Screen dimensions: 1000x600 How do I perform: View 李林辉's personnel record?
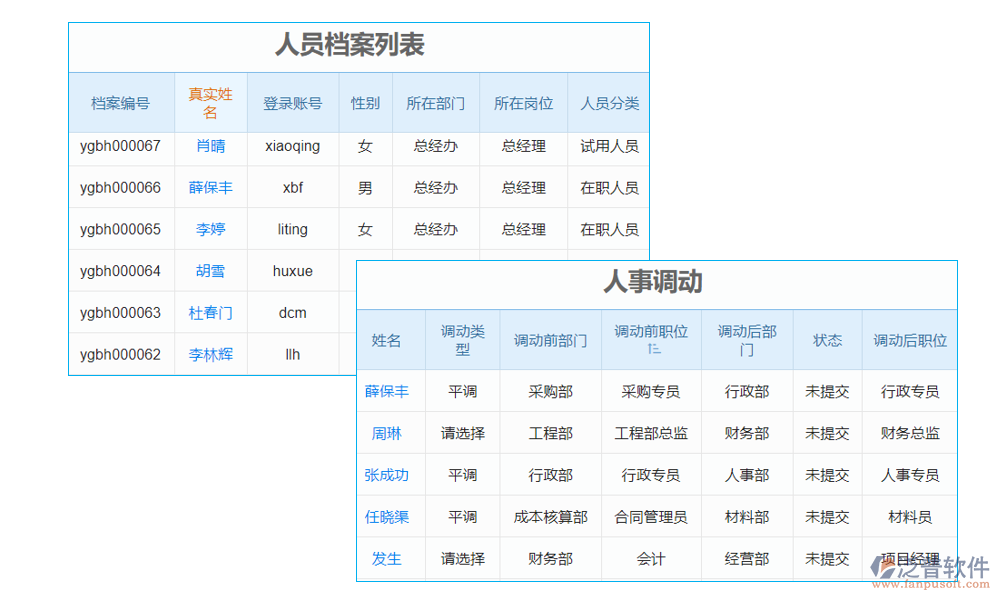pyautogui.click(x=210, y=354)
